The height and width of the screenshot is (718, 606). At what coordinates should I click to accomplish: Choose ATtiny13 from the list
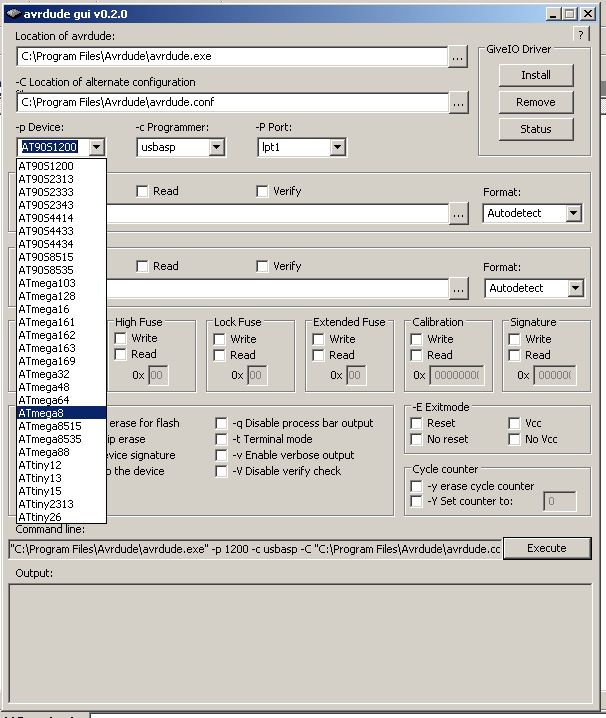point(61,478)
